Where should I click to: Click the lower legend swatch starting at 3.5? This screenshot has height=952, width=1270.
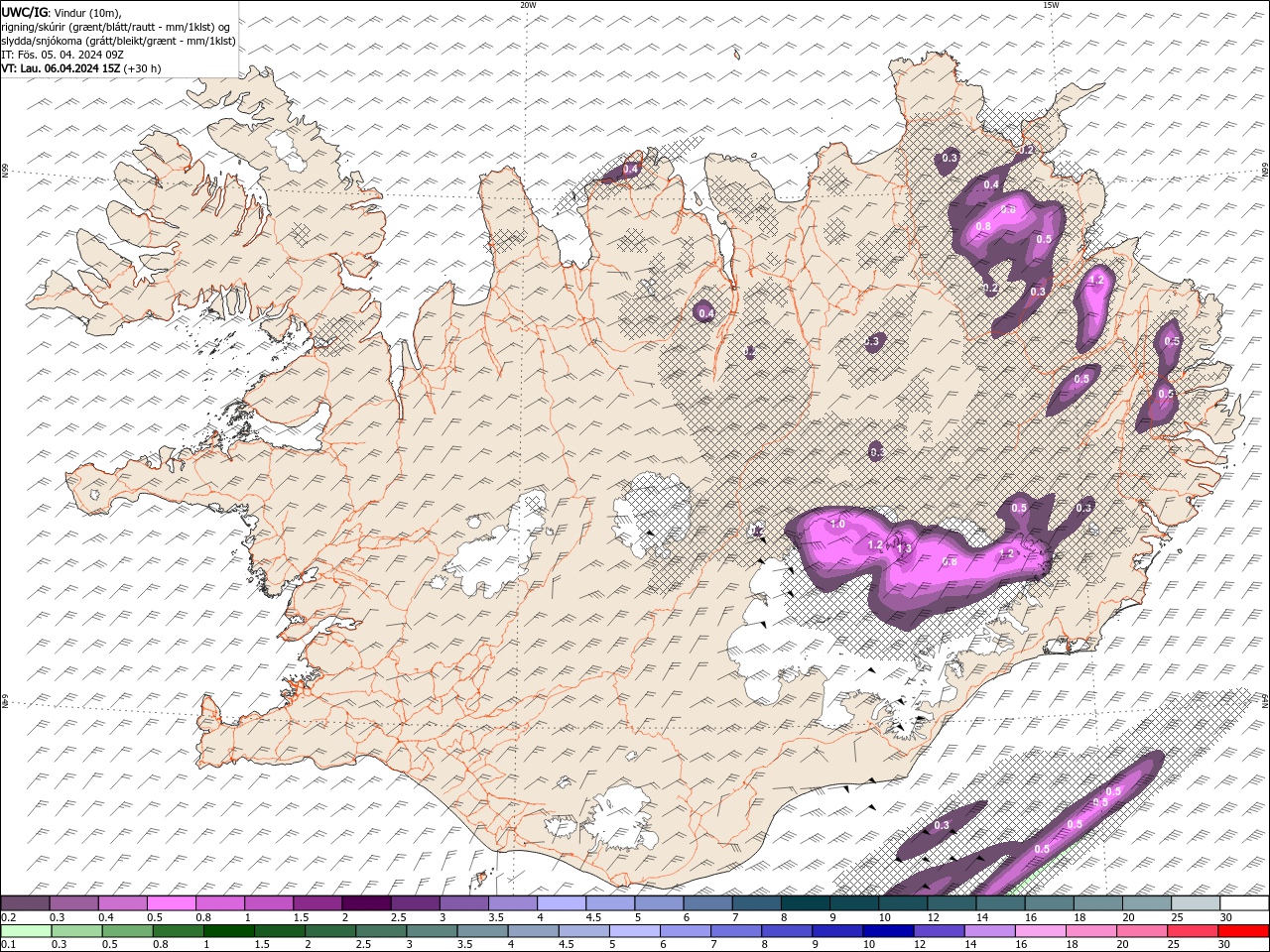pos(481,931)
